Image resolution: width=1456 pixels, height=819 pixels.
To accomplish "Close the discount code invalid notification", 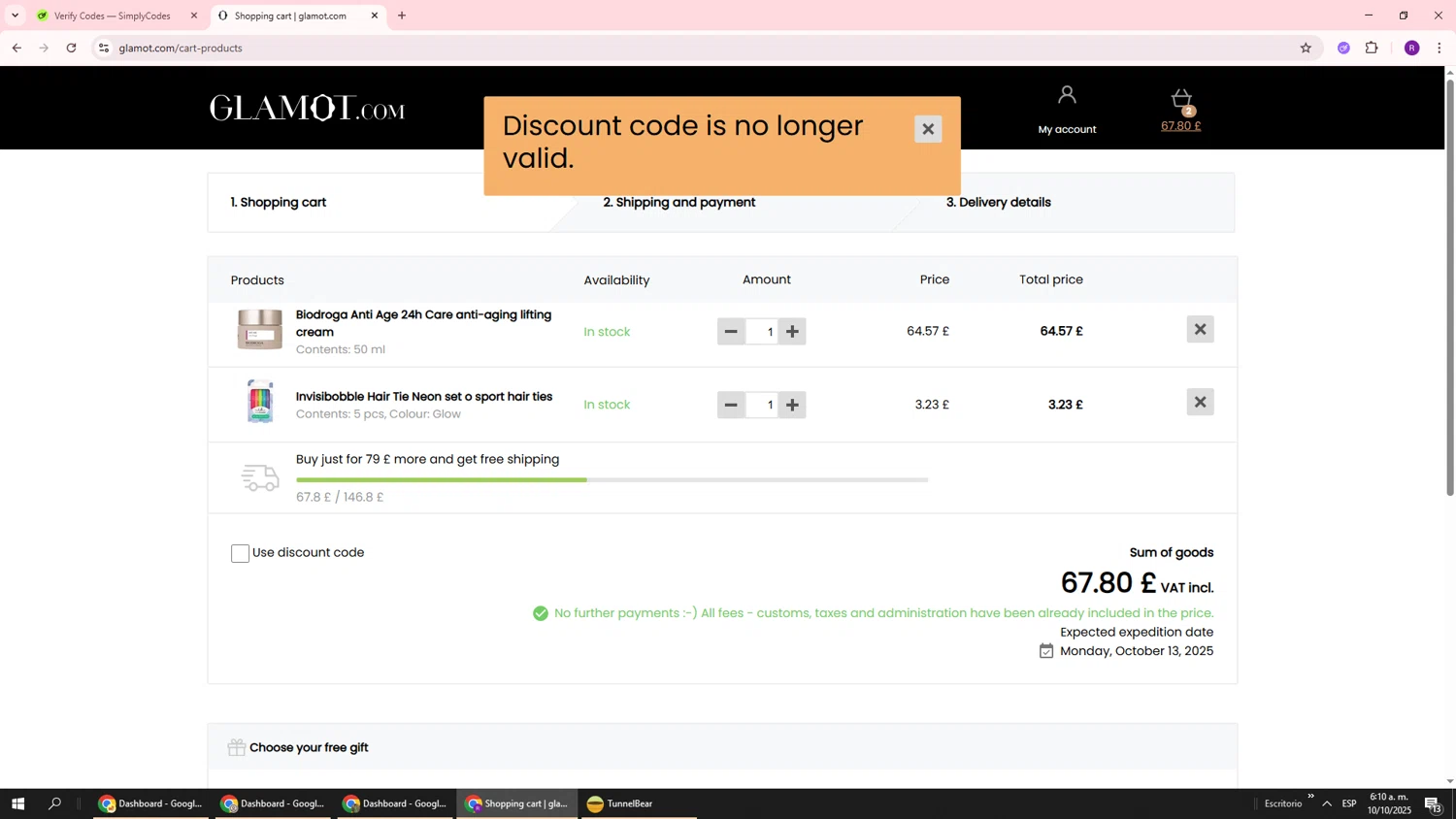I will pyautogui.click(x=928, y=129).
